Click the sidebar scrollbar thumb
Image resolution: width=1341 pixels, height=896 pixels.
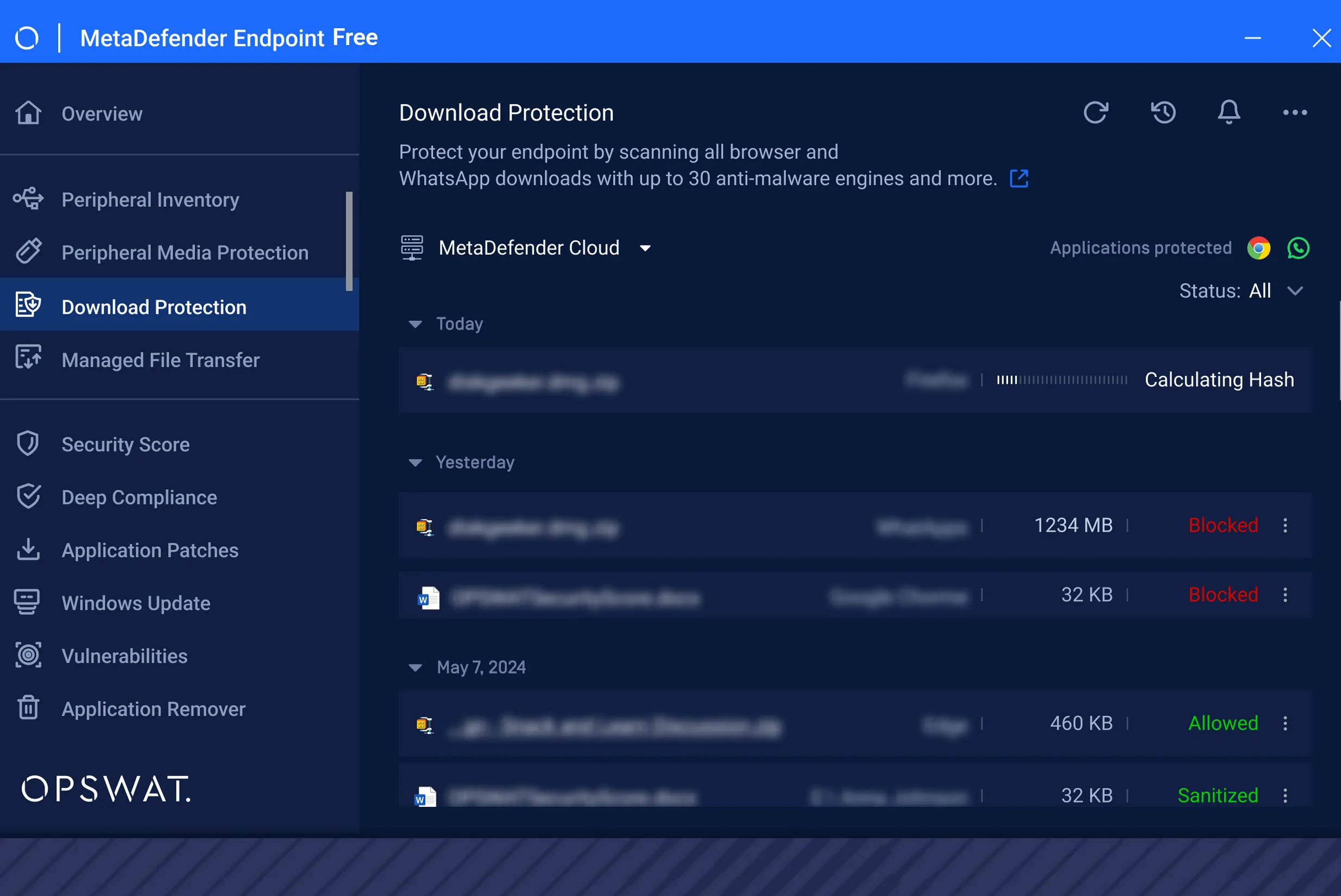(x=349, y=241)
